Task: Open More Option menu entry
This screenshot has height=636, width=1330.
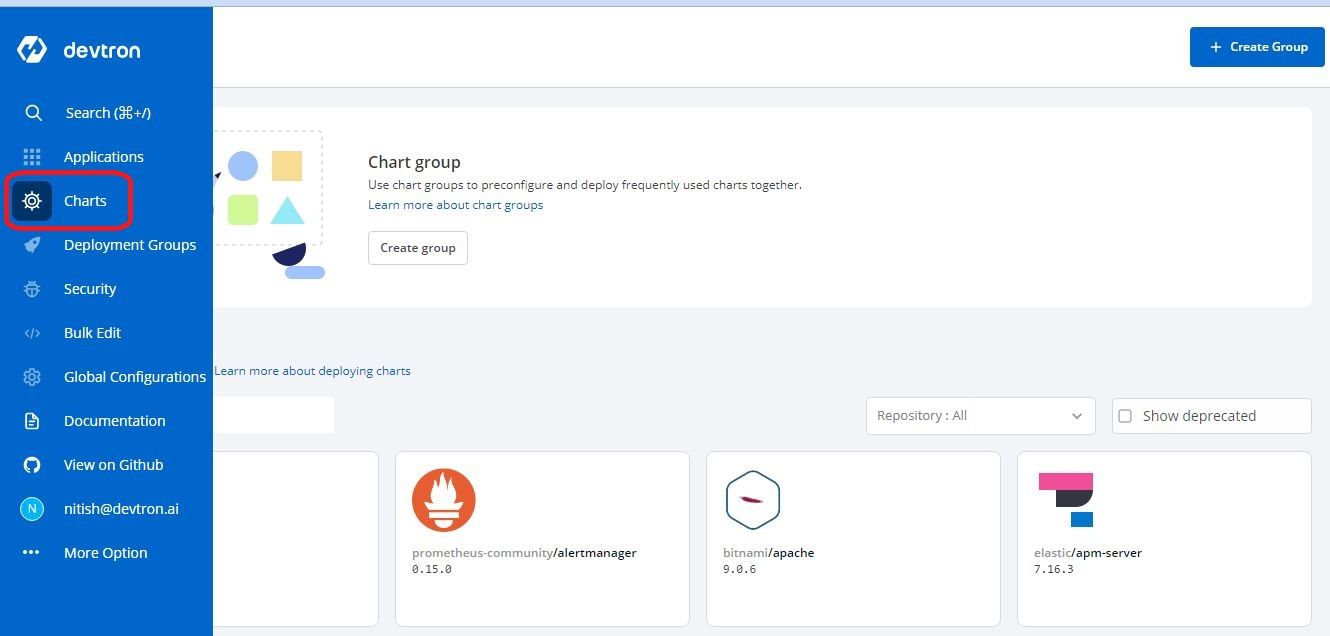Action: [105, 553]
